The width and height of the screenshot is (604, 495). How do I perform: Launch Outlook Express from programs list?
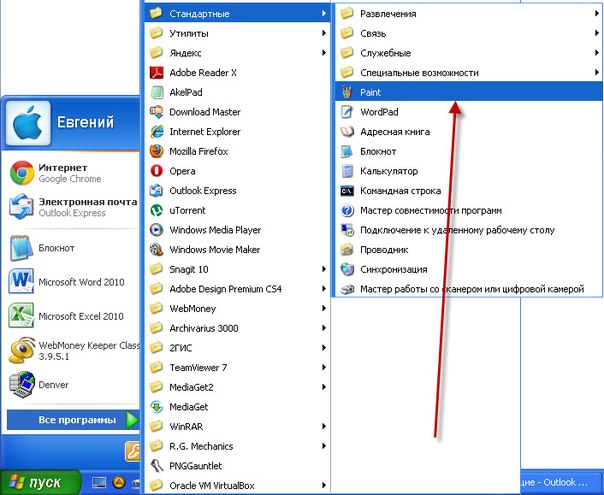click(x=237, y=190)
